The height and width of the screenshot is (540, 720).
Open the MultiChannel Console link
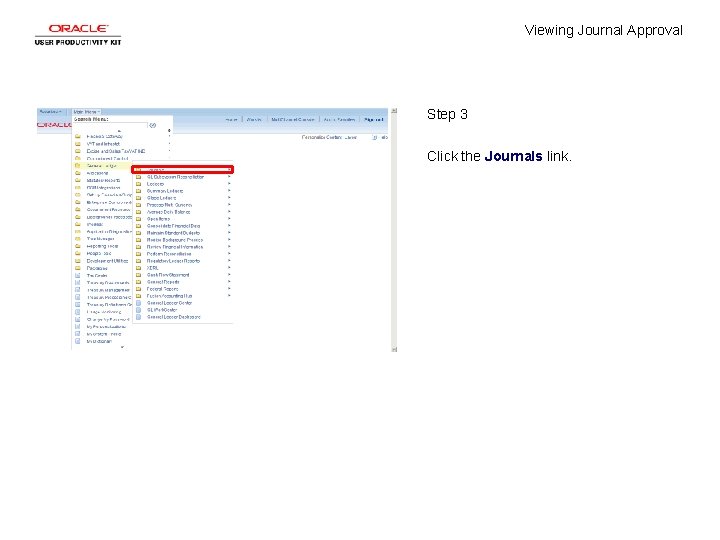293,120
